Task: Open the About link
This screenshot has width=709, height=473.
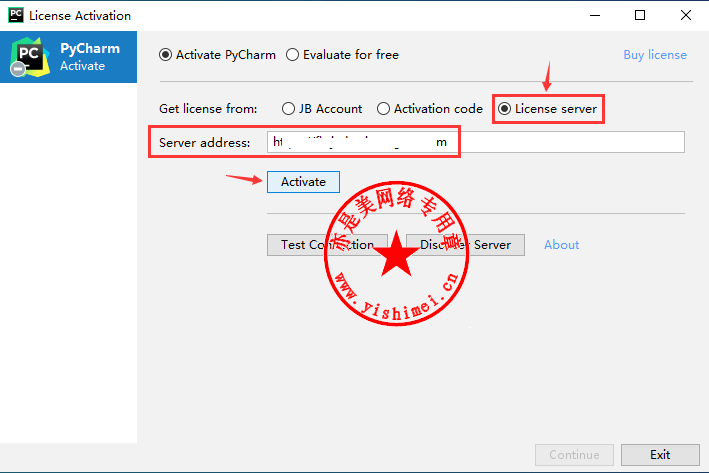Action: (x=561, y=245)
